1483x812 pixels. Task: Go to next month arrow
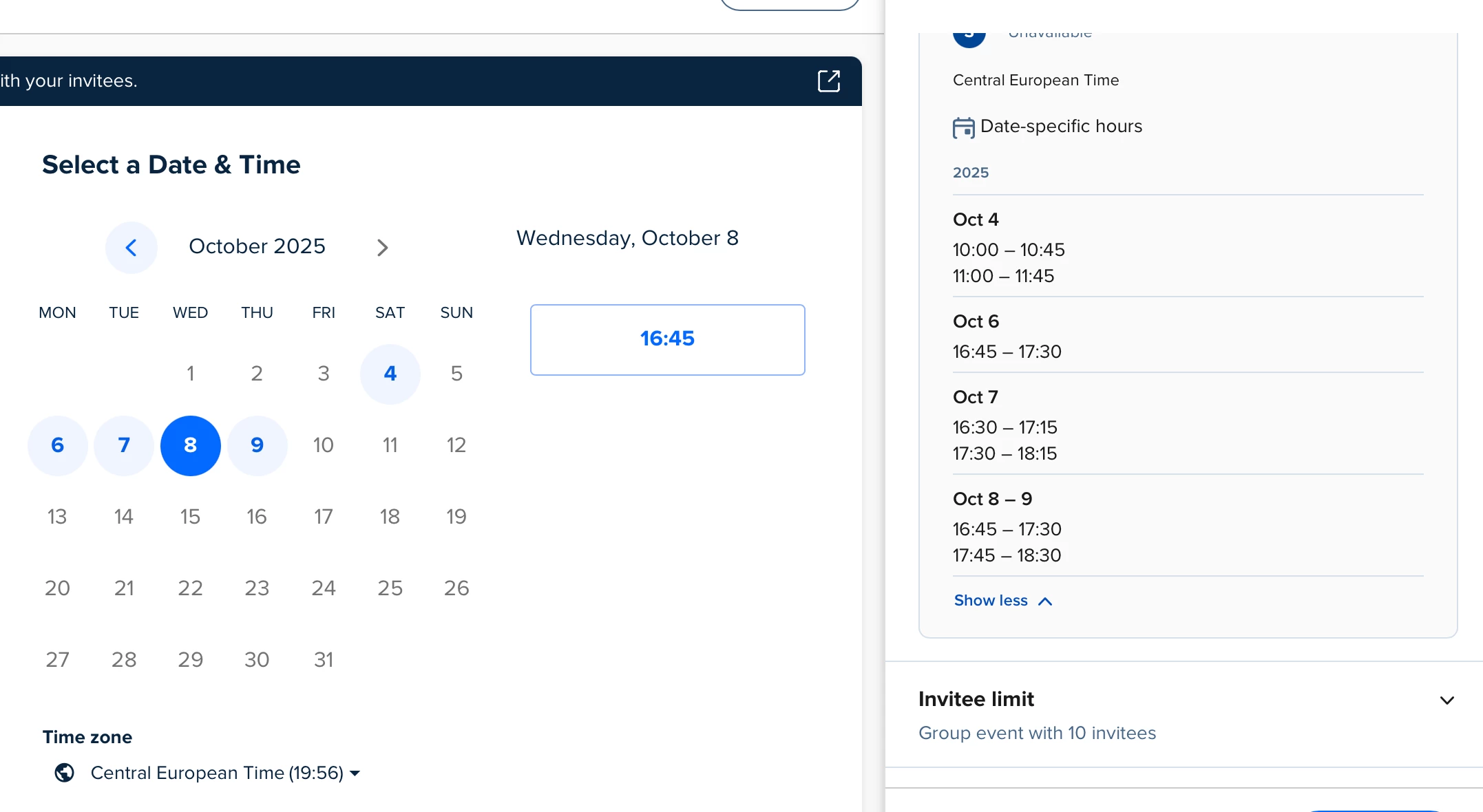(383, 247)
